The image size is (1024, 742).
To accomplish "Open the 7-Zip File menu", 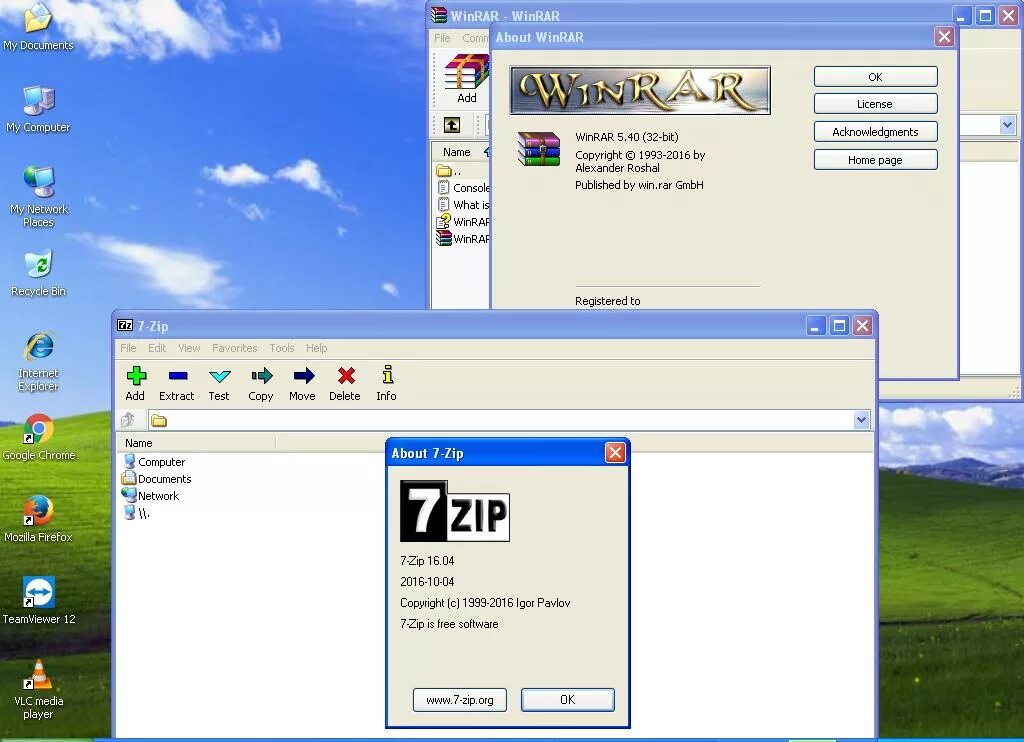I will pos(128,348).
